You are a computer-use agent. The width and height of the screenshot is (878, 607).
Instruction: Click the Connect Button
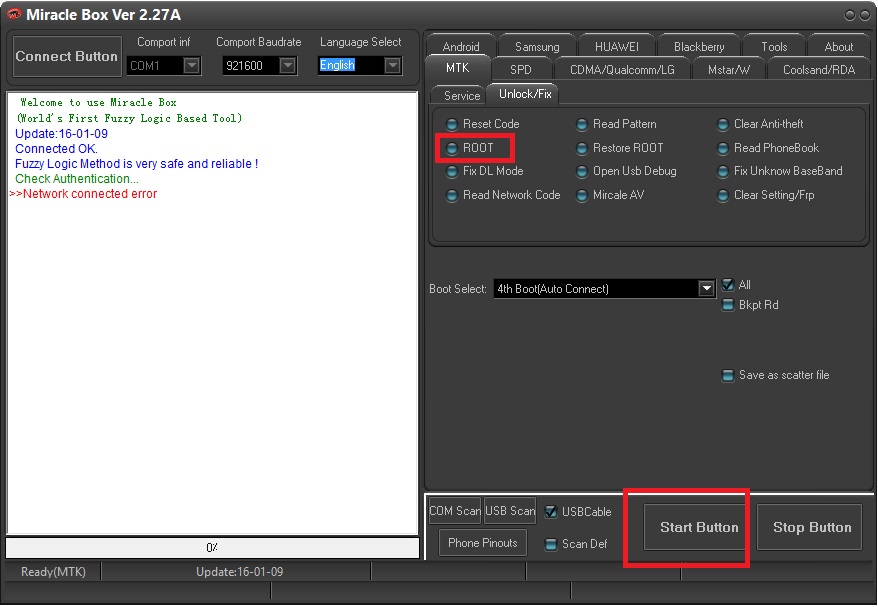[x=67, y=57]
